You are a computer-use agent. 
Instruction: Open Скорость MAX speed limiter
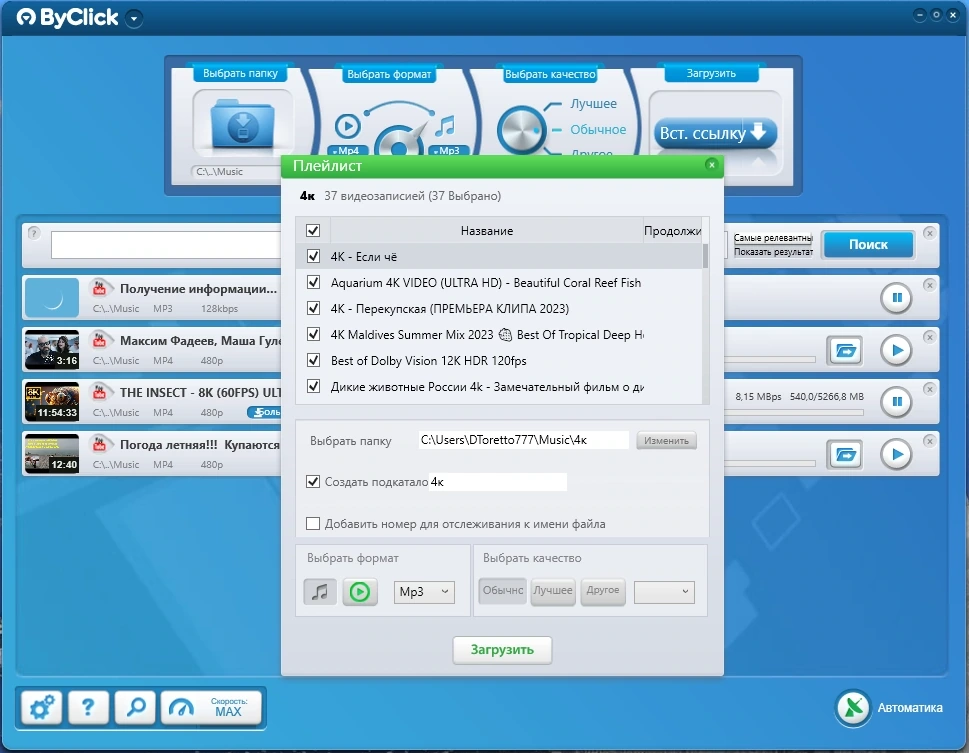tap(211, 707)
